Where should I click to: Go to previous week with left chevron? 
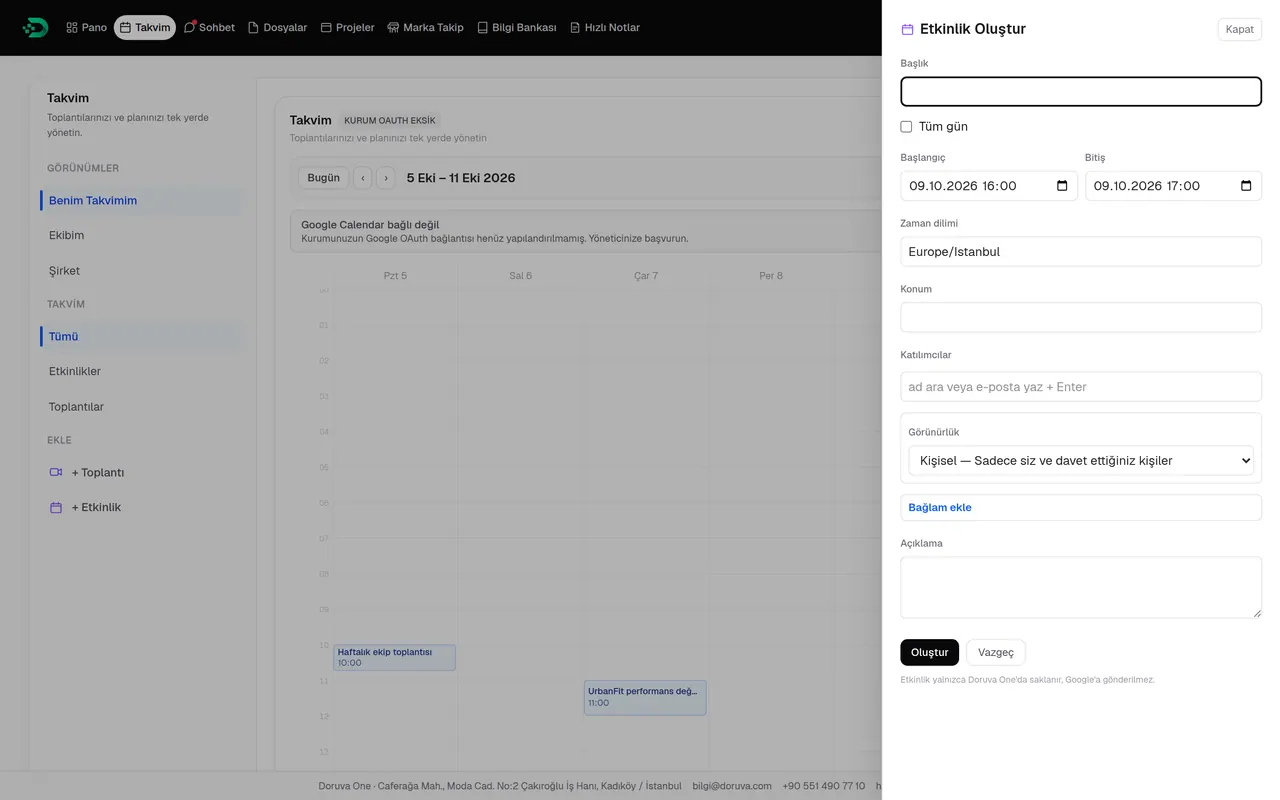tap(362, 178)
